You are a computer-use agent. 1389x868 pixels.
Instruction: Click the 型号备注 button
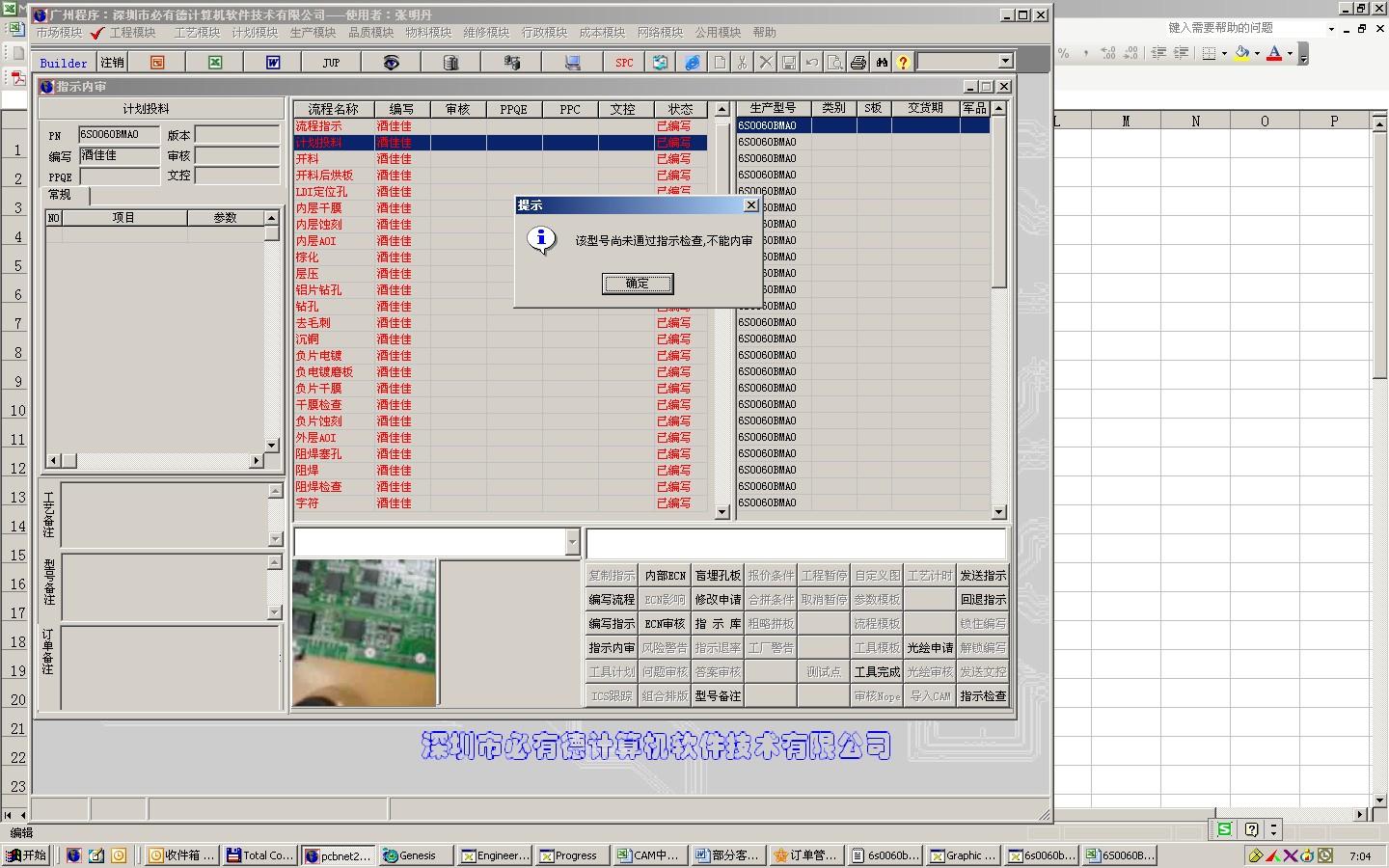[x=718, y=696]
